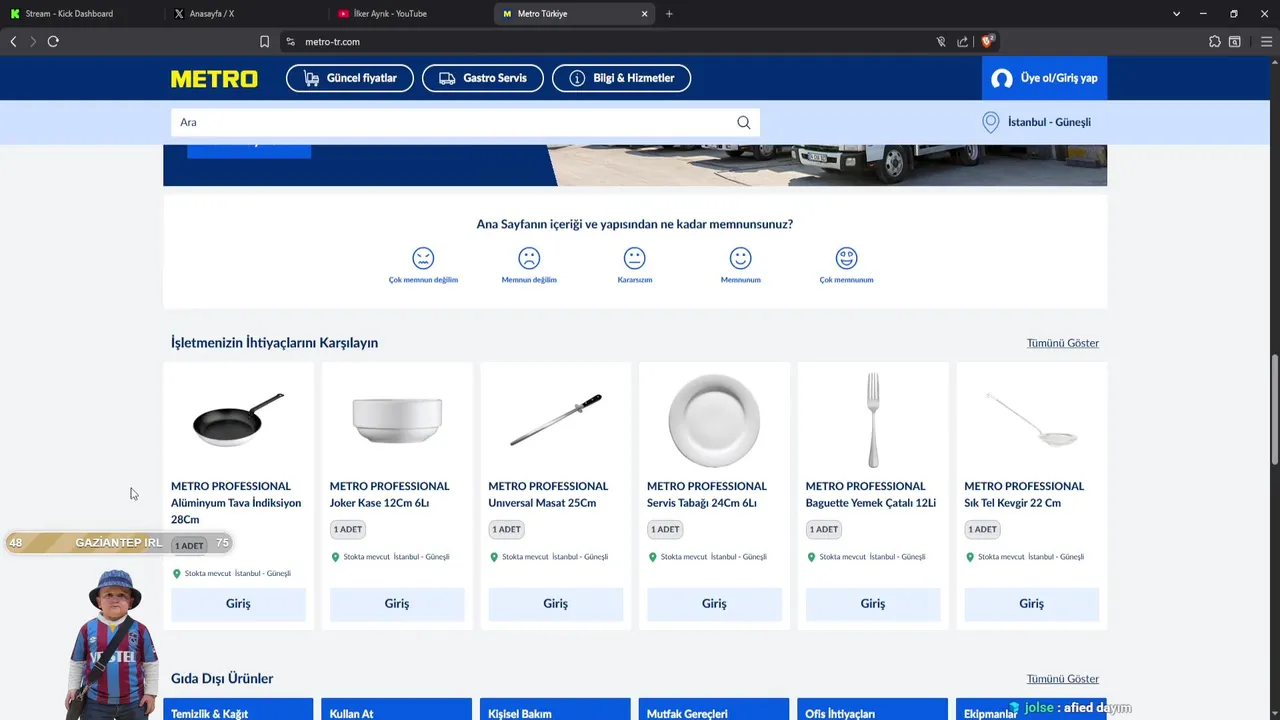Close the Metro Türkiye tab
Screen dimensions: 1280x720
(645, 14)
